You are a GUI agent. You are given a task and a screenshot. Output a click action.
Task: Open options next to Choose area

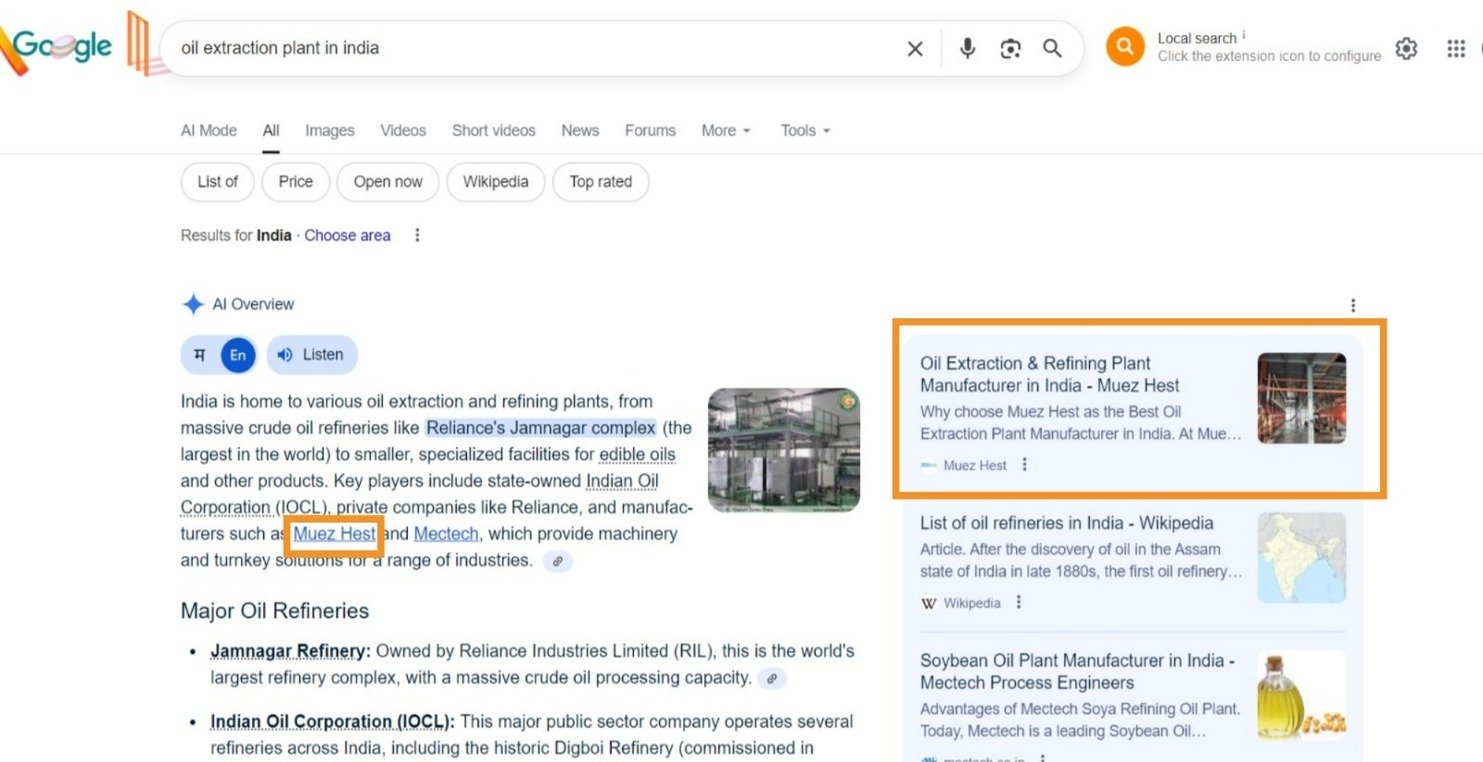(417, 235)
